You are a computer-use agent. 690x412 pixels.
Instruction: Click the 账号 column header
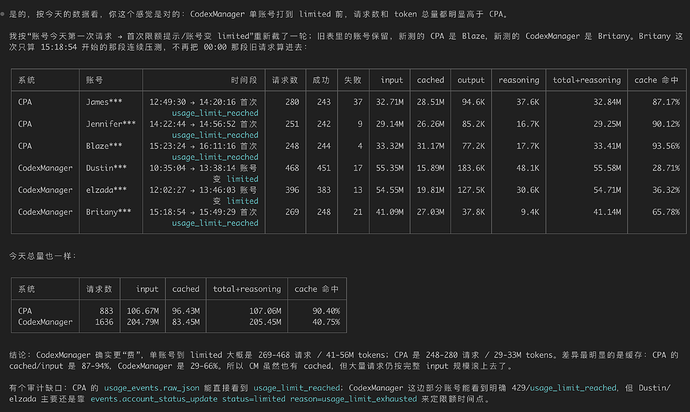point(95,80)
